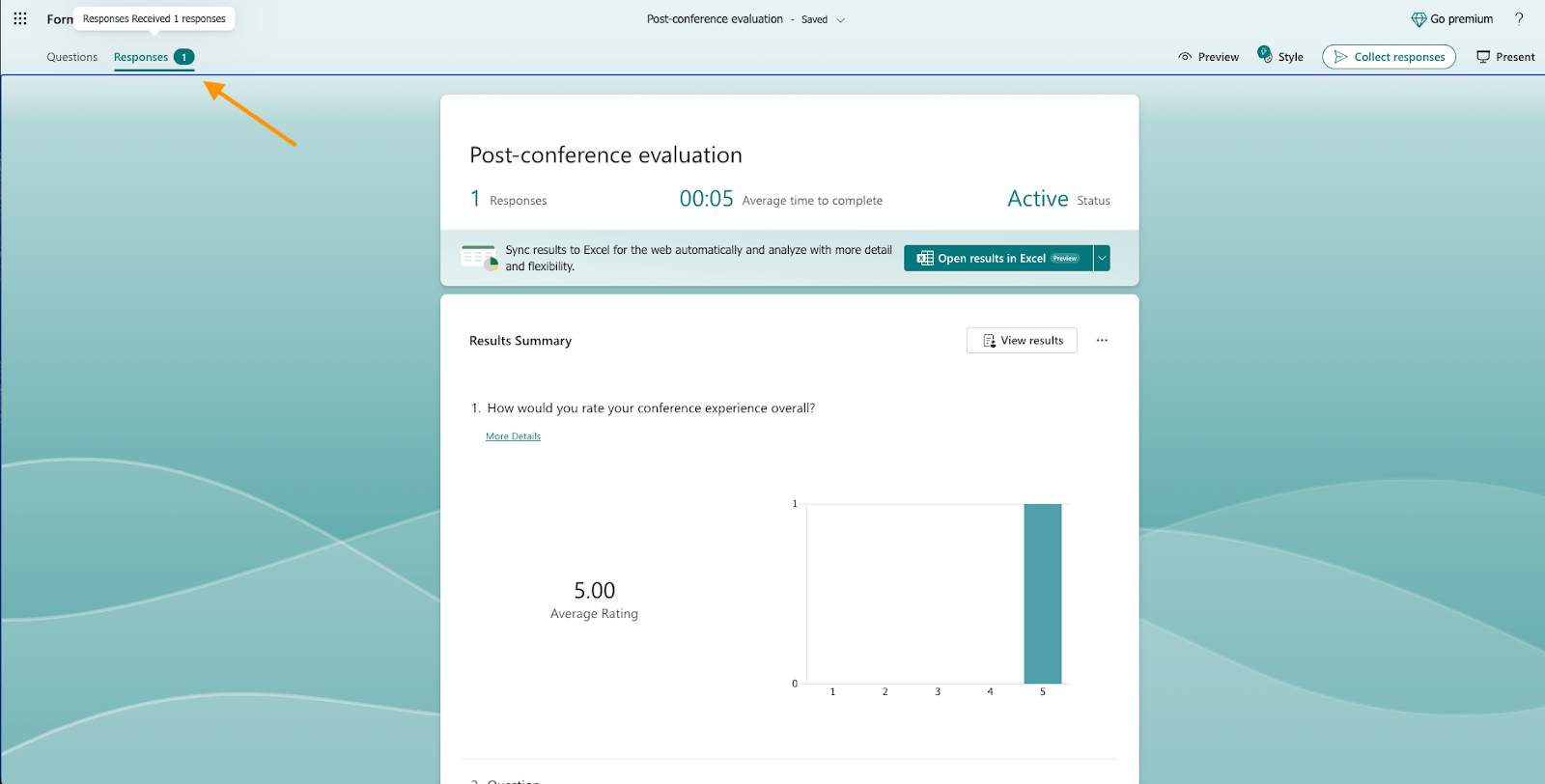This screenshot has width=1545, height=784.
Task: Click the rating 5 bar in chart
Action: pos(1043,594)
